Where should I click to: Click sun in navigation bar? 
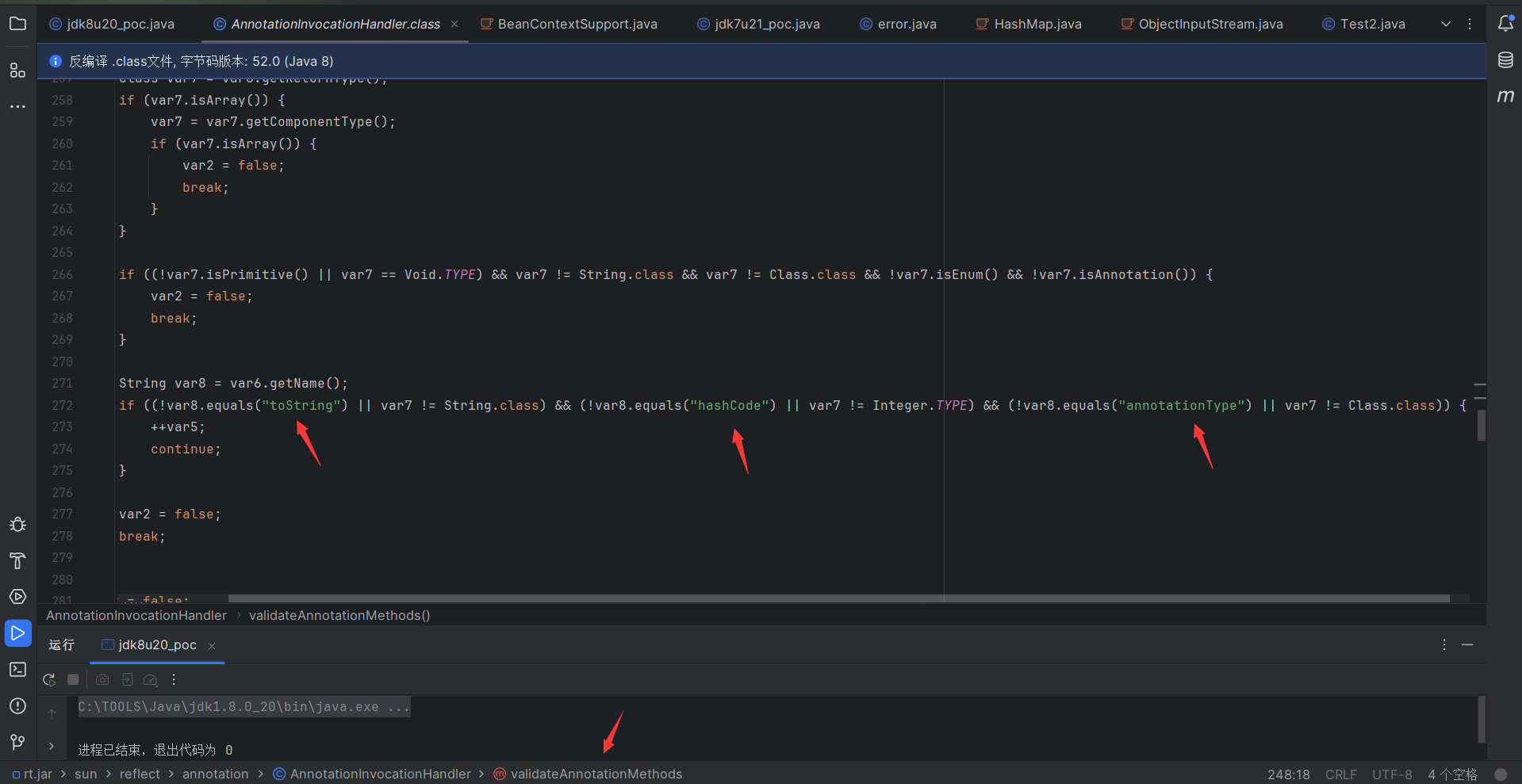[86, 774]
